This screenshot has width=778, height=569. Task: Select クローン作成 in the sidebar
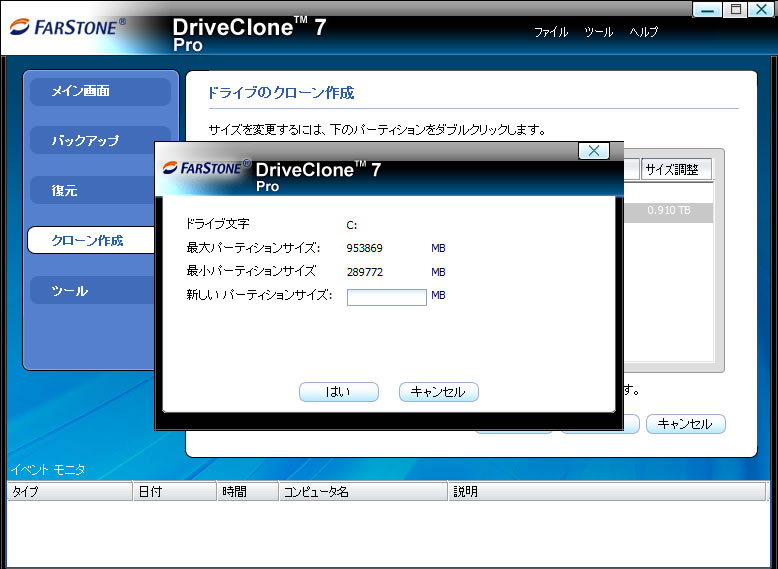point(91,241)
